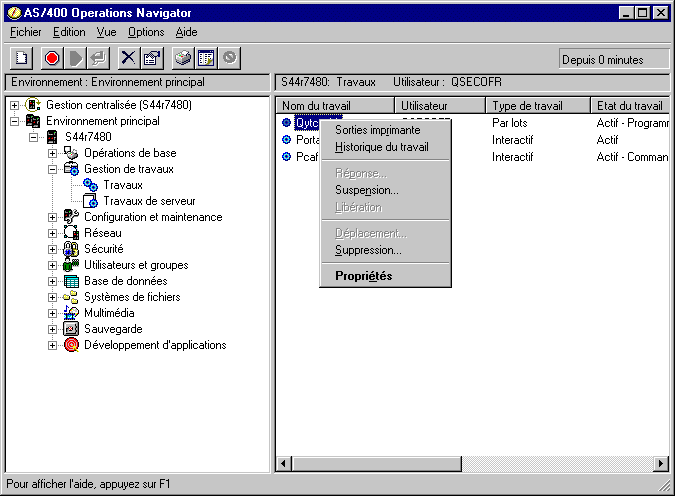Expand the Réseau node
Screen dimensions: 675x496
pyautogui.click(x=52, y=233)
